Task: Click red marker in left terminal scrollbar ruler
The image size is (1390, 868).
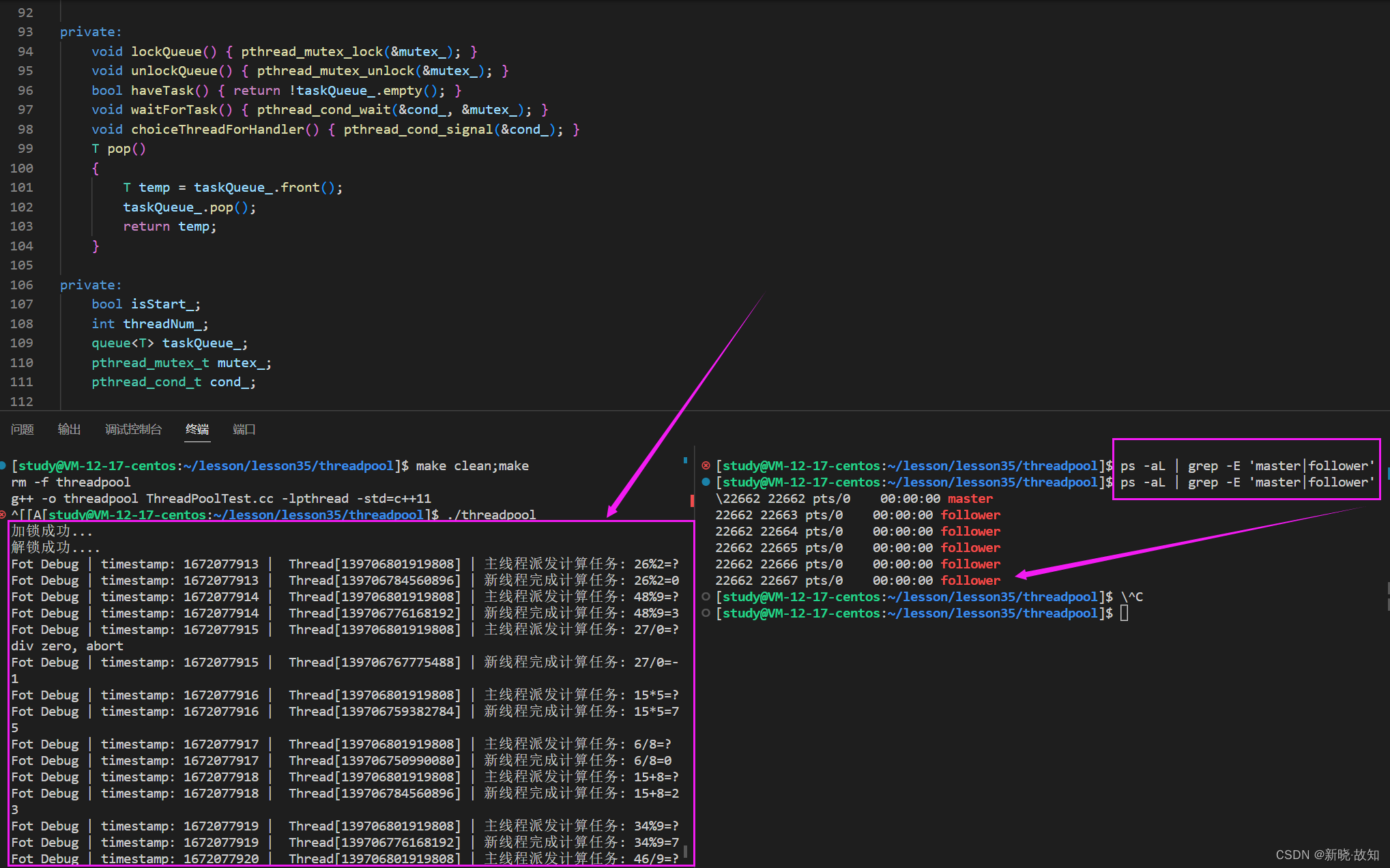Action: [x=692, y=501]
